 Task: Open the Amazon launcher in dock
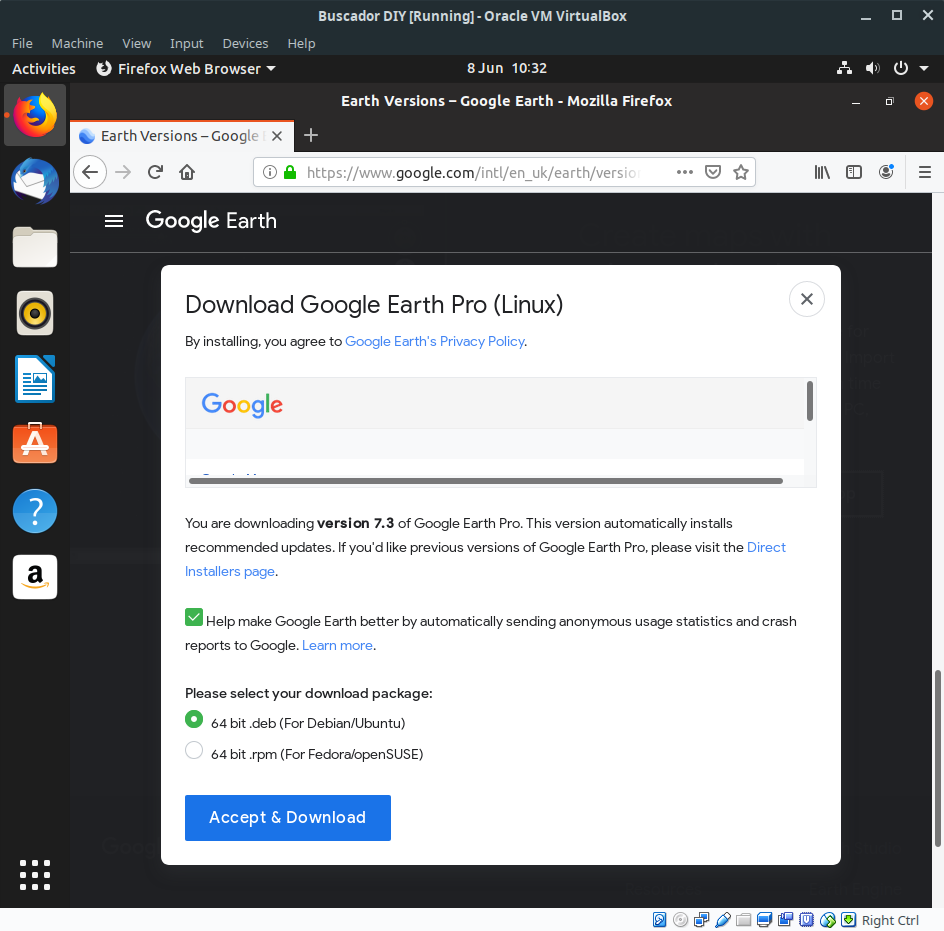pos(35,577)
